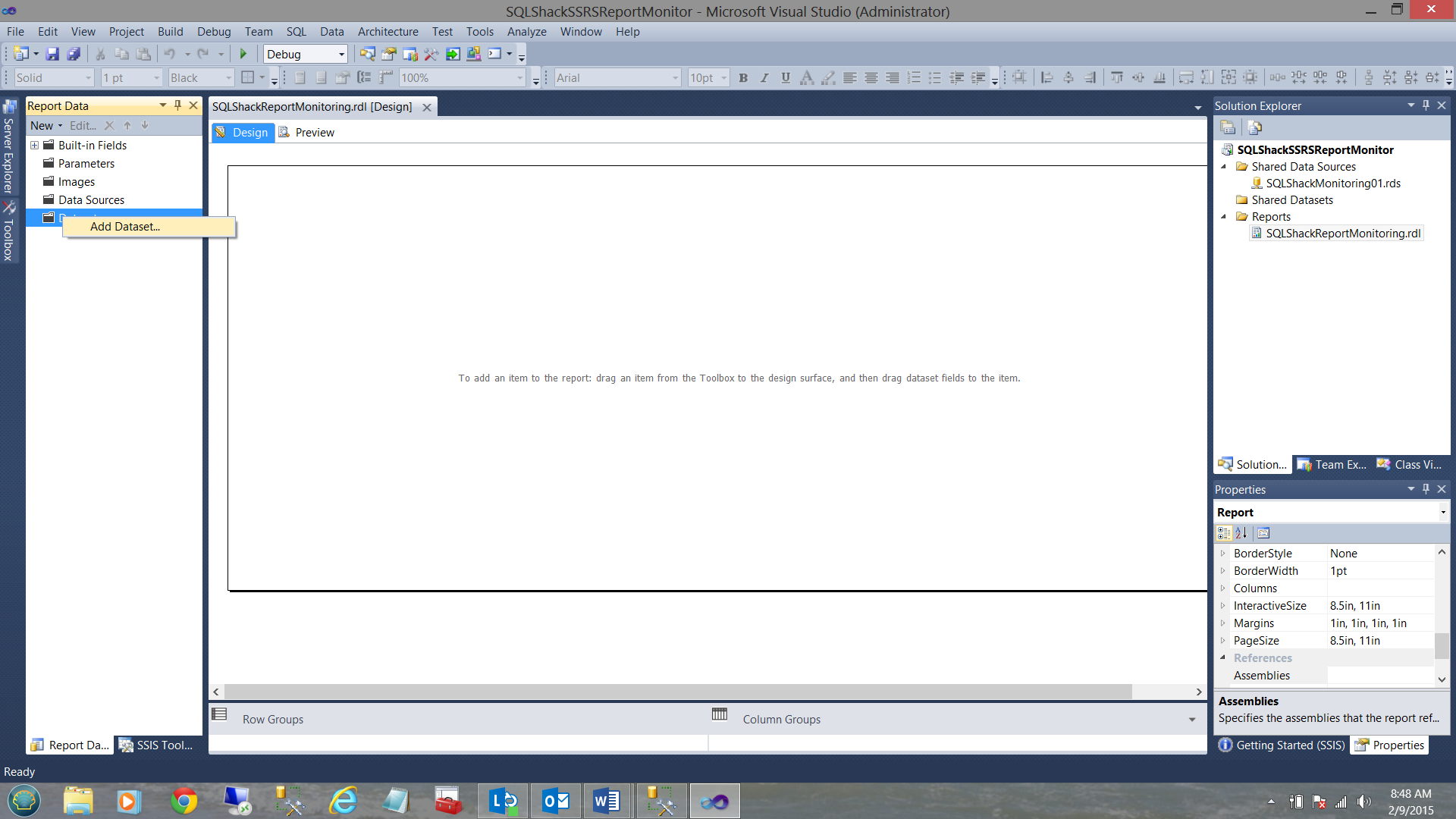
Task: Open Chrome from the taskbar
Action: [184, 801]
